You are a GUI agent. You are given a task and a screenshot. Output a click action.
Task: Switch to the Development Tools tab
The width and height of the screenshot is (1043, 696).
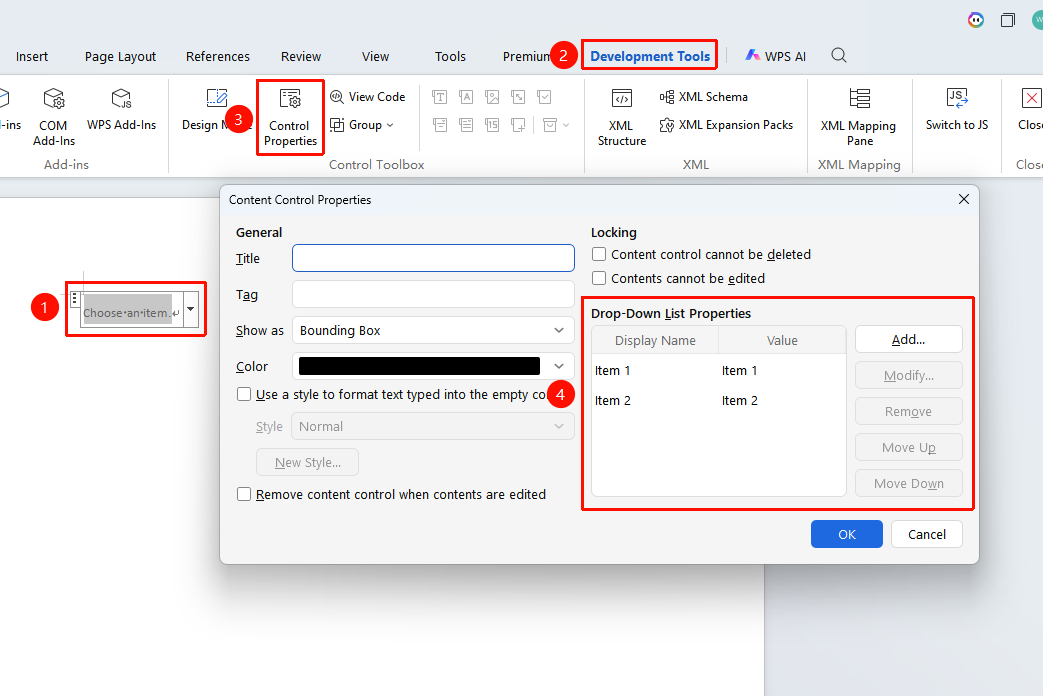click(x=650, y=56)
